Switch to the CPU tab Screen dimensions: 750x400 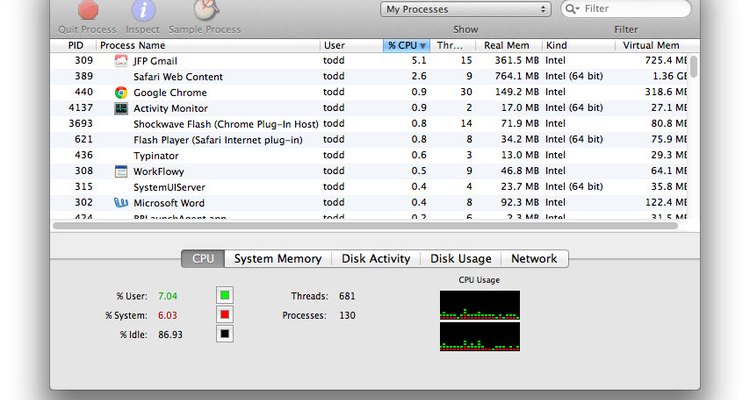click(203, 259)
